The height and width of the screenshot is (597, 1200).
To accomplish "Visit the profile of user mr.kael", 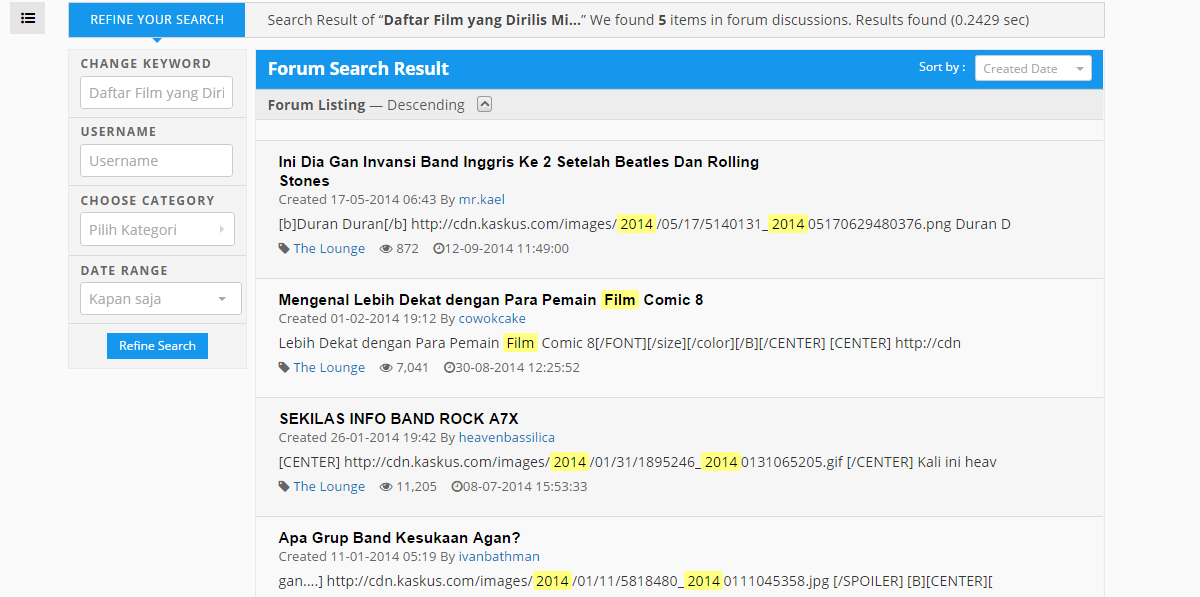I will 482,199.
